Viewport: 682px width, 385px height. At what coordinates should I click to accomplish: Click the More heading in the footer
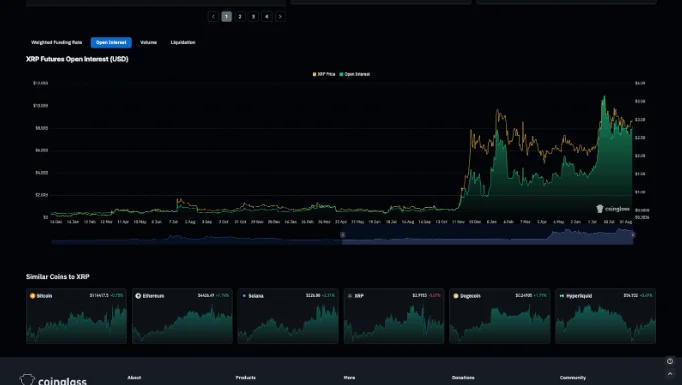pyautogui.click(x=349, y=378)
